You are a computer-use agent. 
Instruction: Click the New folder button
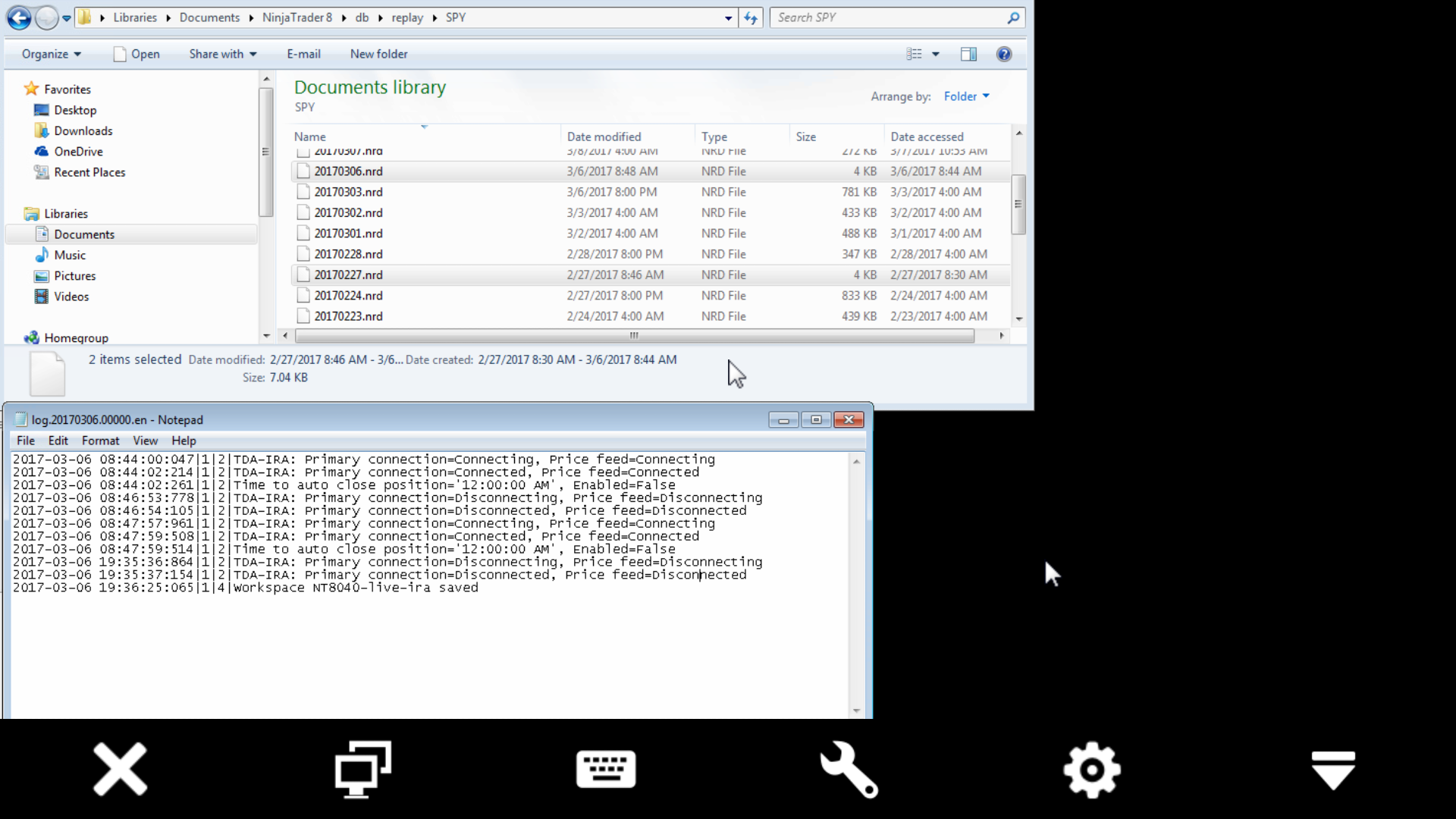coord(378,54)
